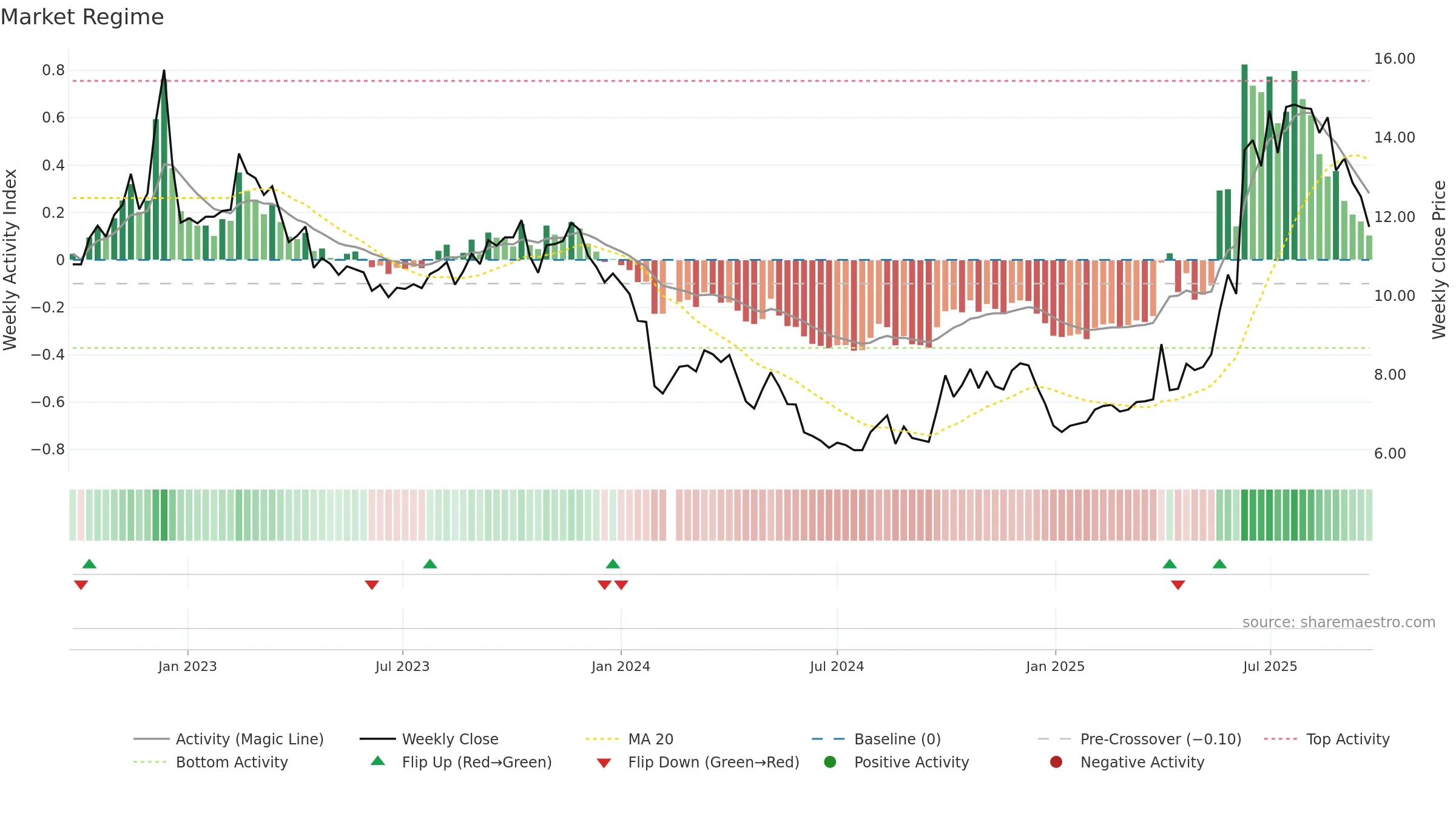Image resolution: width=1456 pixels, height=819 pixels.
Task: Click the only red flip-down triangle in 2025
Action: tap(1178, 585)
